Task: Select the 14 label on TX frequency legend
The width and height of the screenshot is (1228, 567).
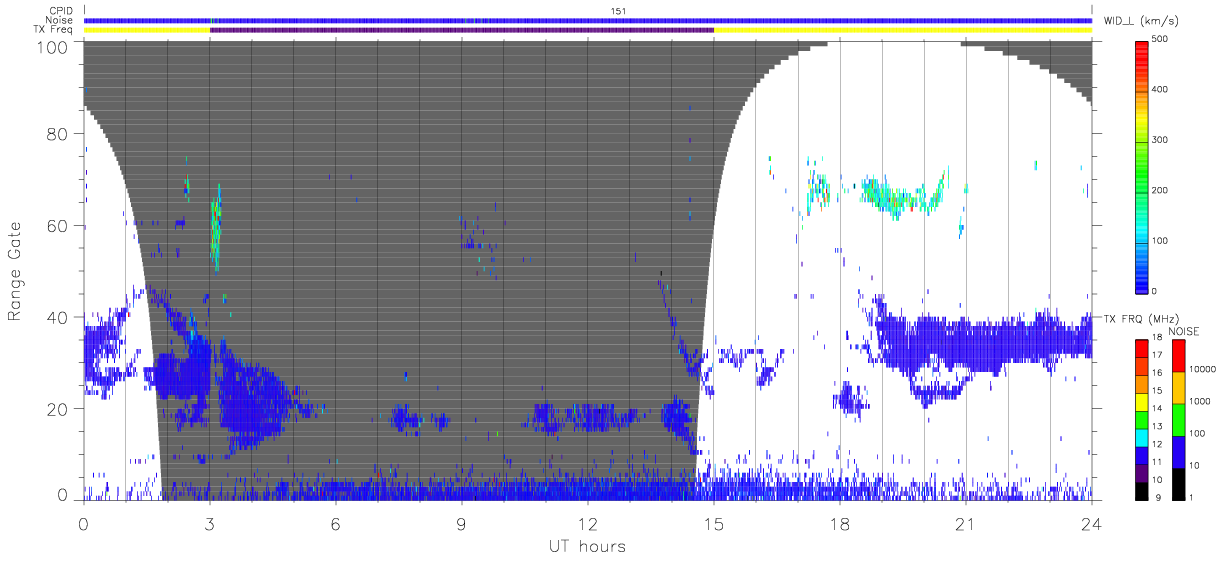Action: tap(1159, 410)
